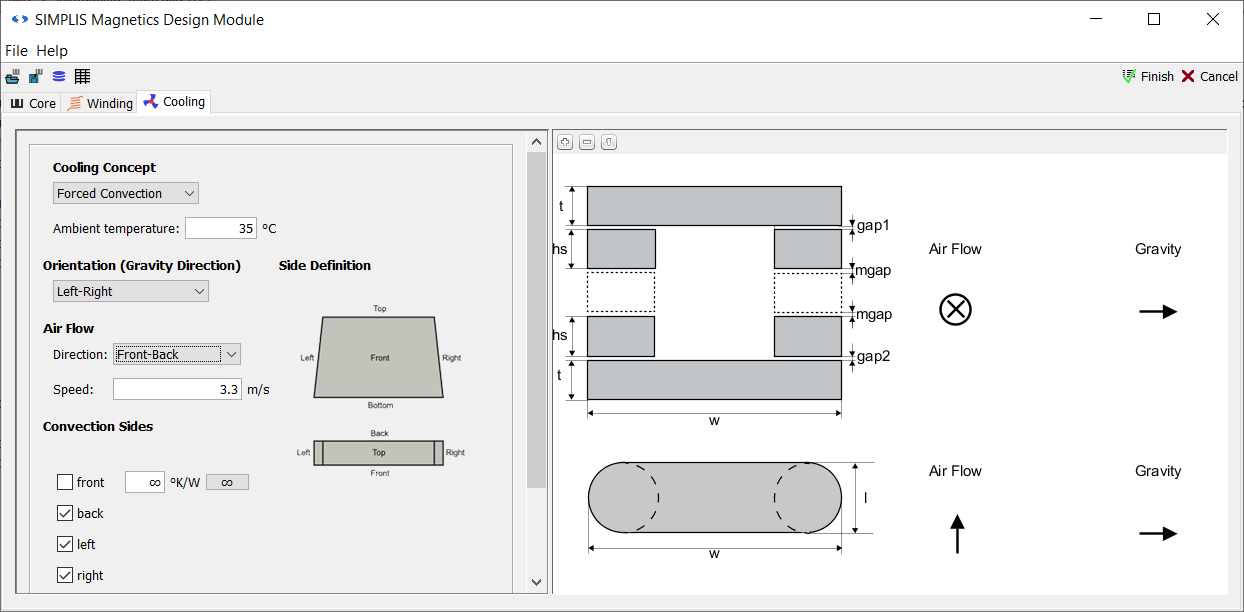Uncheck the back convection side
This screenshot has width=1244, height=612.
(x=65, y=514)
